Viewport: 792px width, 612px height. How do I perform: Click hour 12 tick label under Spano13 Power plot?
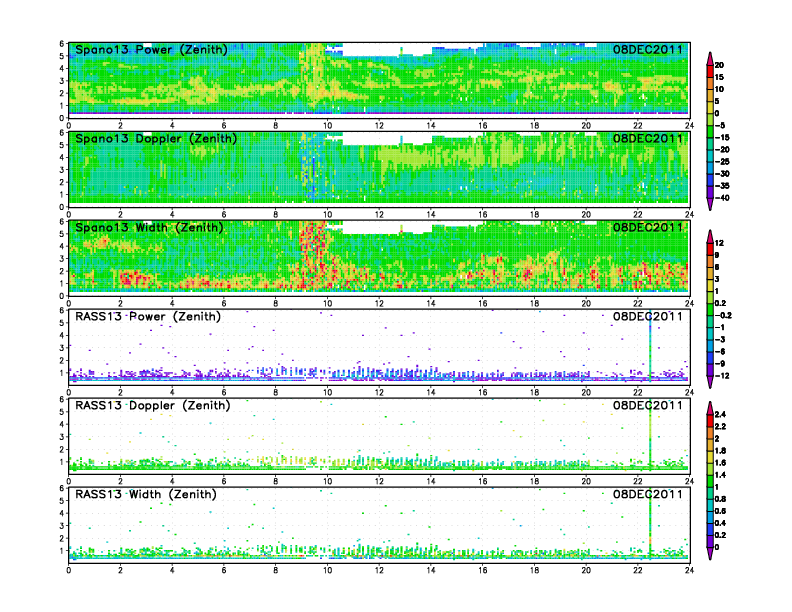[379, 126]
